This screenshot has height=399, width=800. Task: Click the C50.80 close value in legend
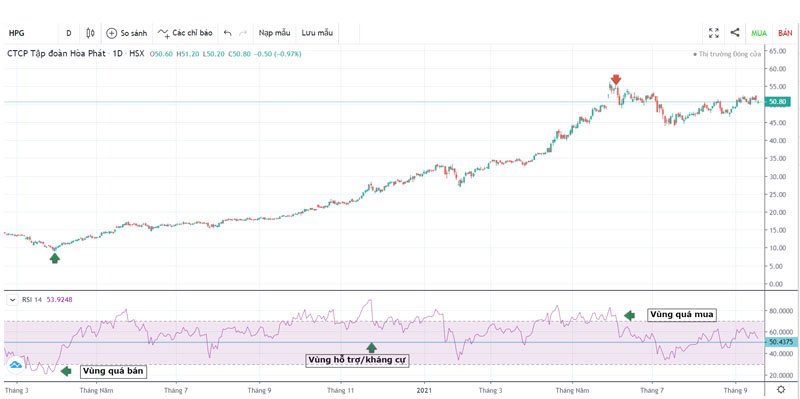[239, 54]
